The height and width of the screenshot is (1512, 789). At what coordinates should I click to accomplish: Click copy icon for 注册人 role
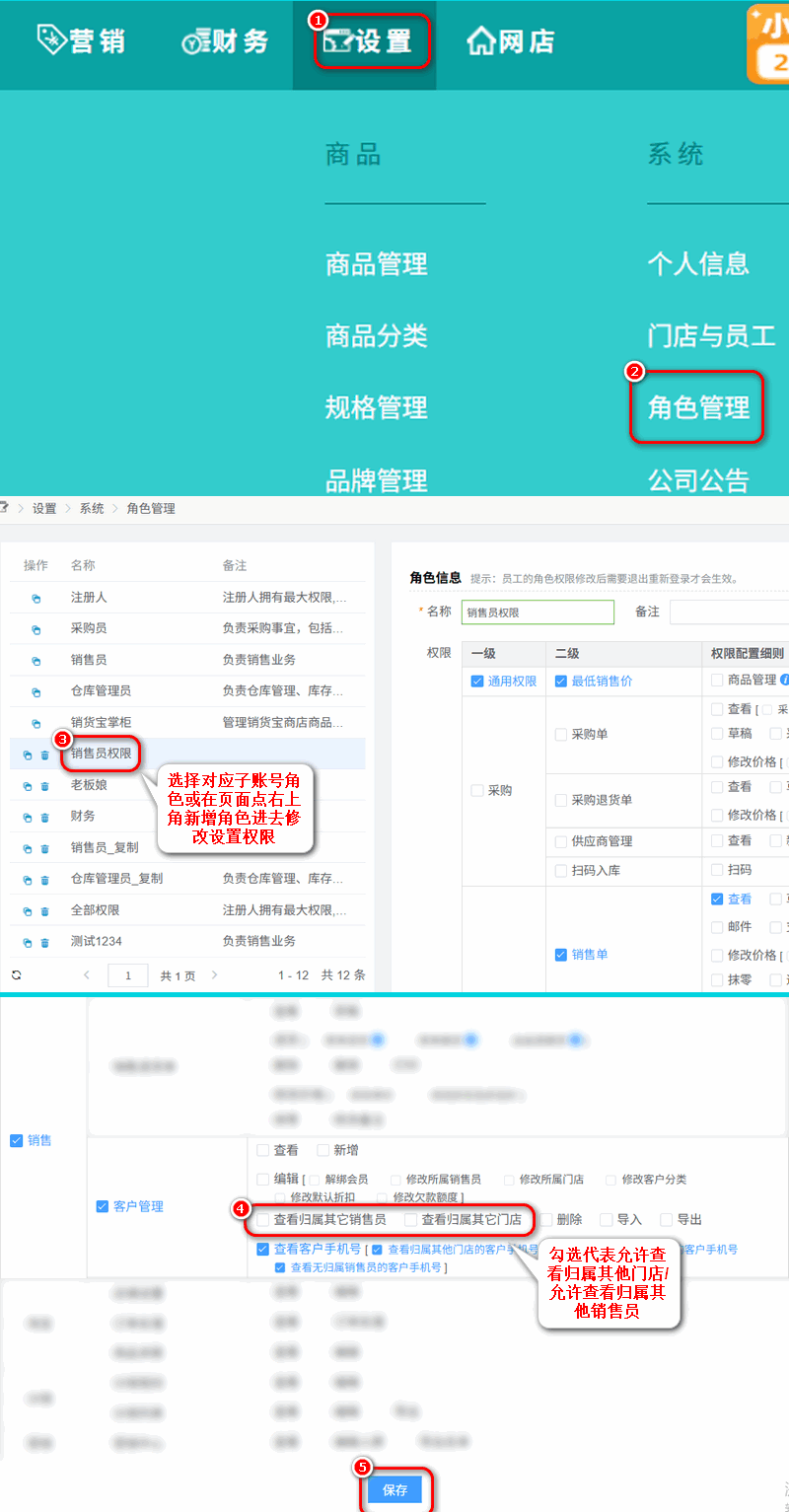coord(36,599)
